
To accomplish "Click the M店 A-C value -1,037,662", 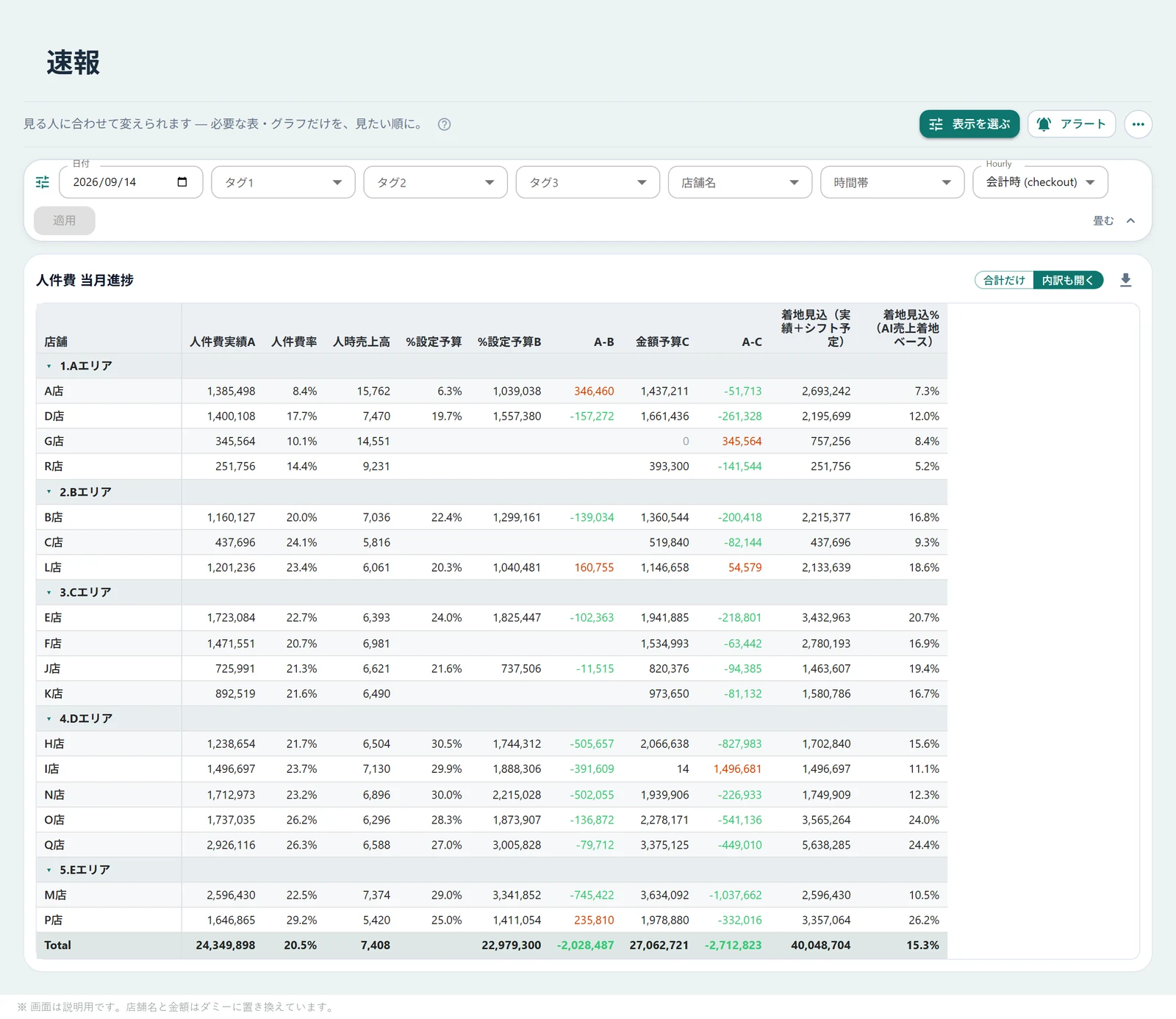I will coord(735,895).
